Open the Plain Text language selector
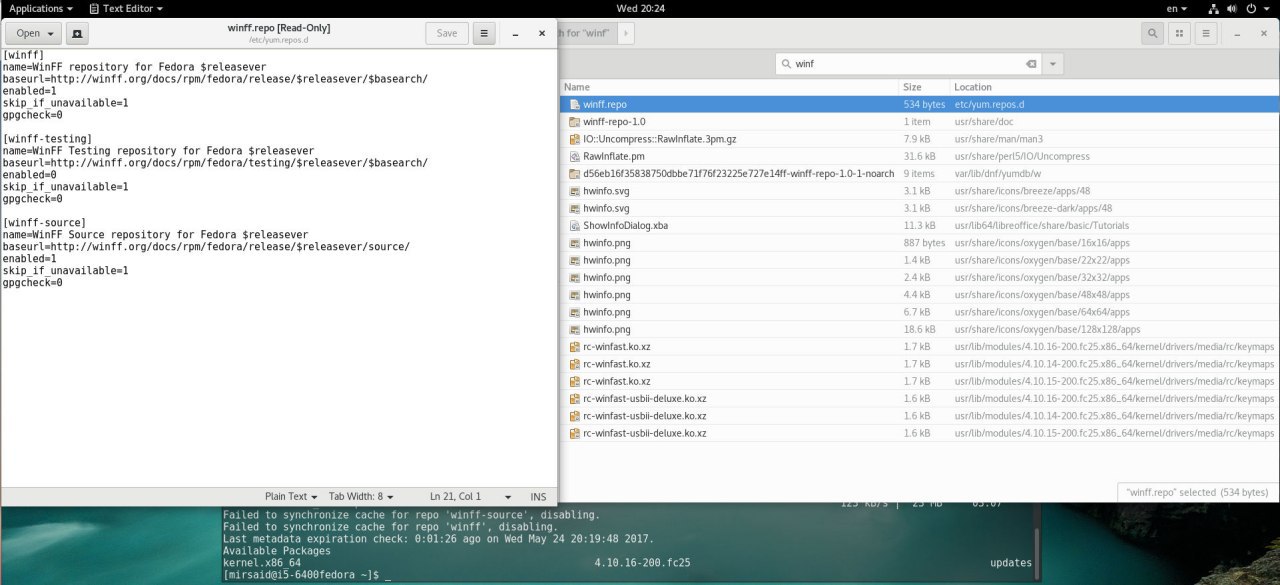Image resolution: width=1280 pixels, height=585 pixels. point(291,496)
